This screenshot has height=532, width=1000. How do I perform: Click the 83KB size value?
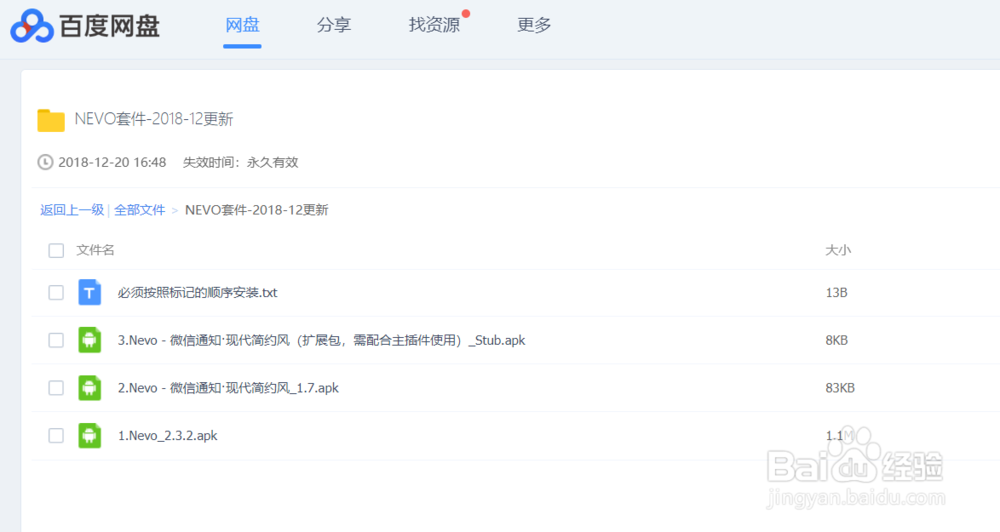point(840,388)
